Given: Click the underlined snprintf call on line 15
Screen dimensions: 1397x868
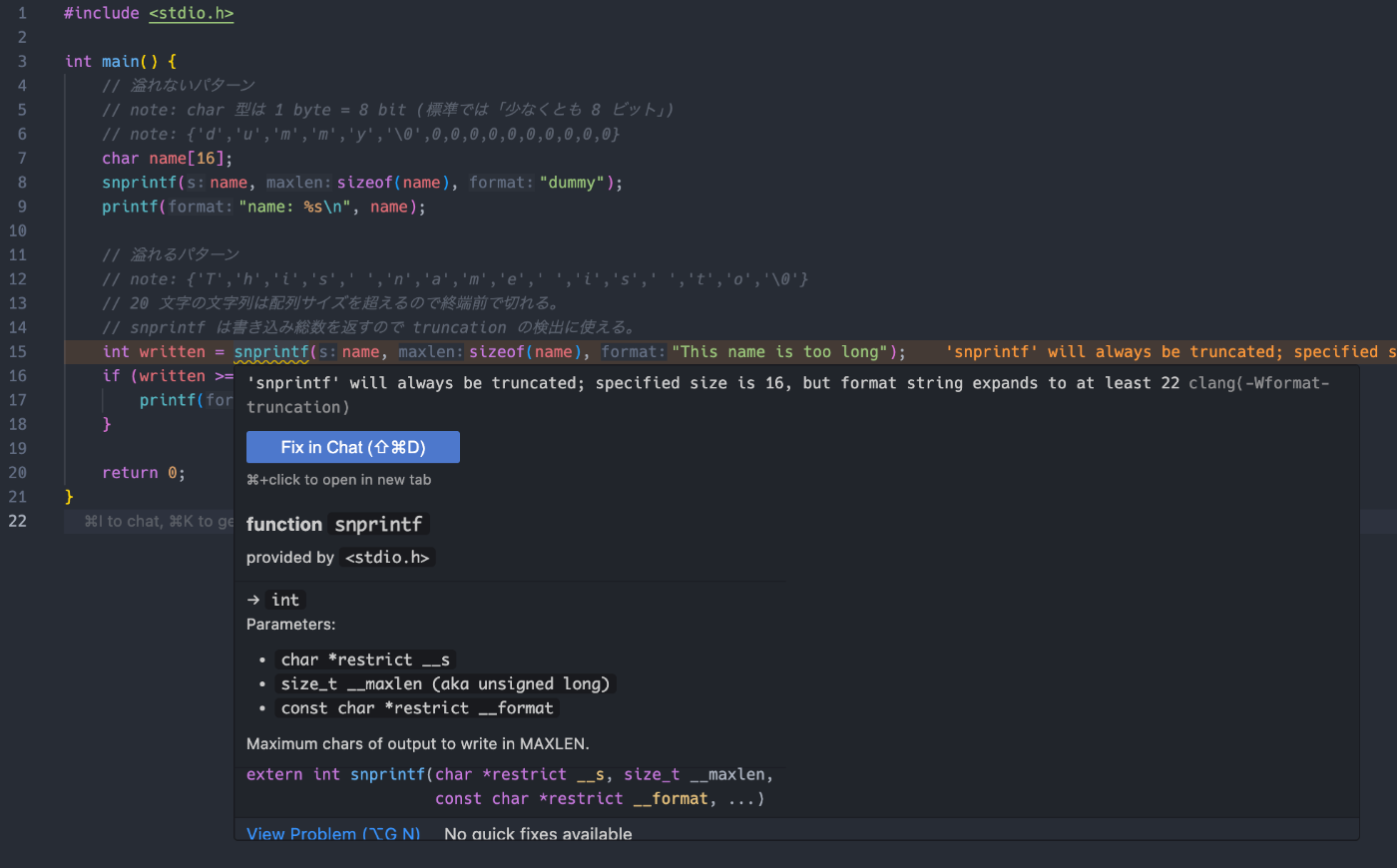Looking at the screenshot, I should [271, 351].
